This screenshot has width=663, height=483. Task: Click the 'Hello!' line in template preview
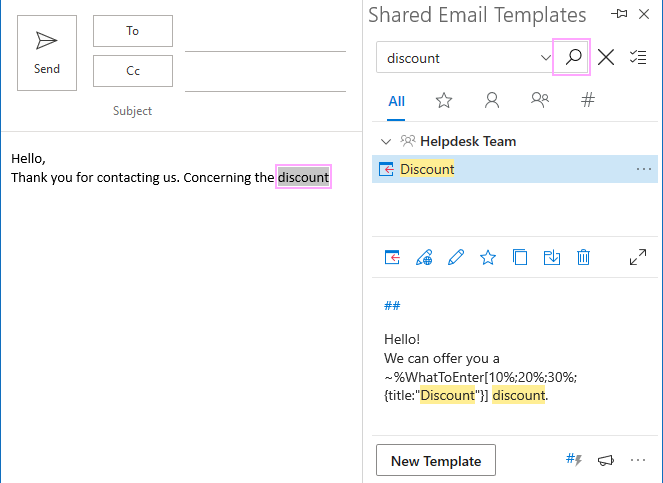tap(402, 339)
